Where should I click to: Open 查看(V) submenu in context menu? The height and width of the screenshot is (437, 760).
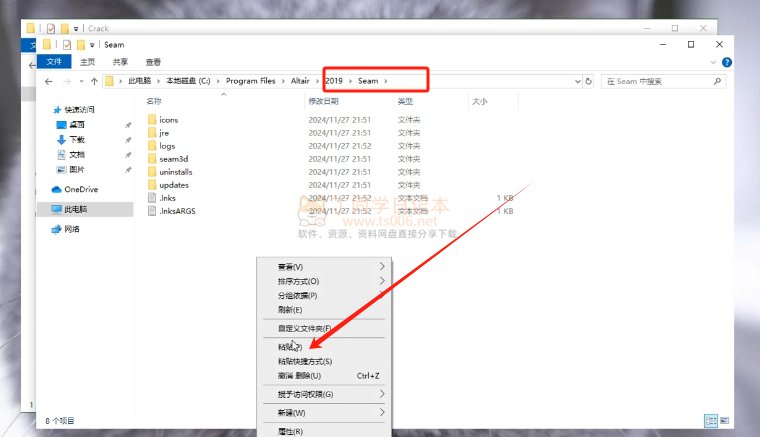[x=324, y=267]
